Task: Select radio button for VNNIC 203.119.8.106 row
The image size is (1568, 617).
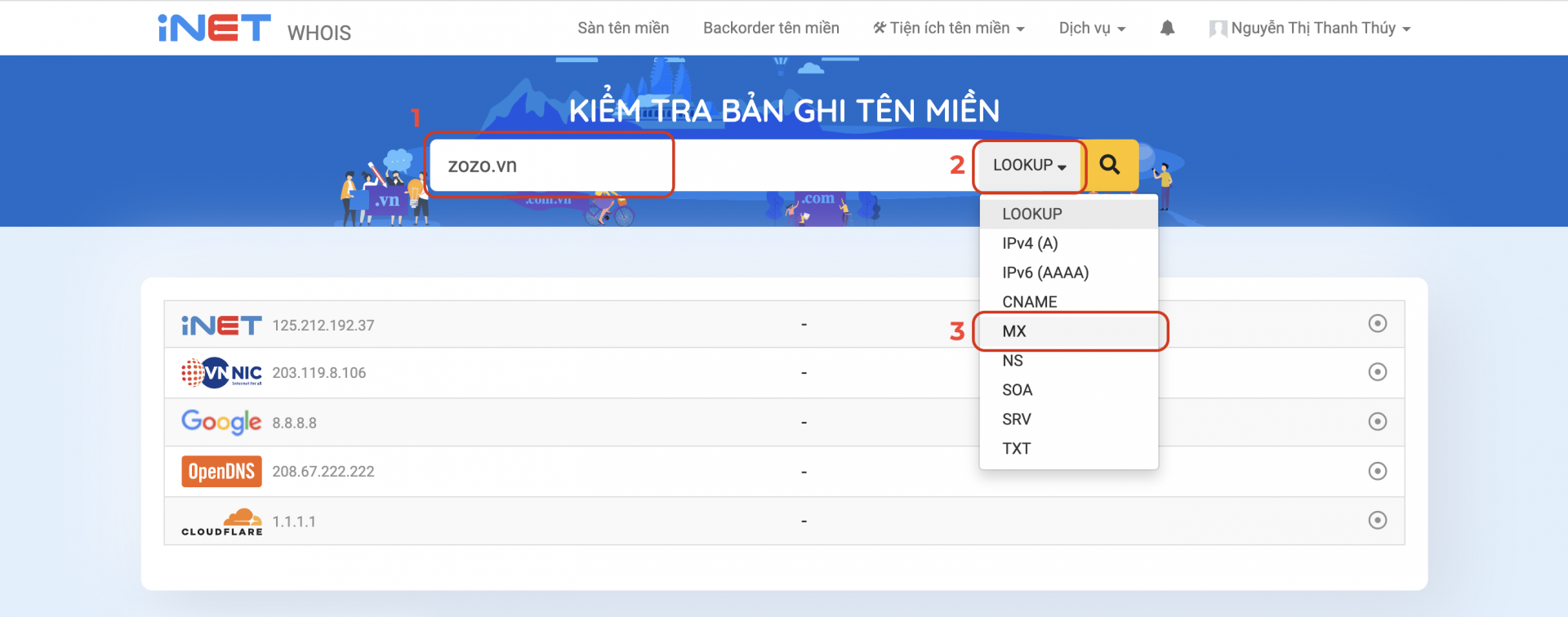Action: click(x=1378, y=372)
